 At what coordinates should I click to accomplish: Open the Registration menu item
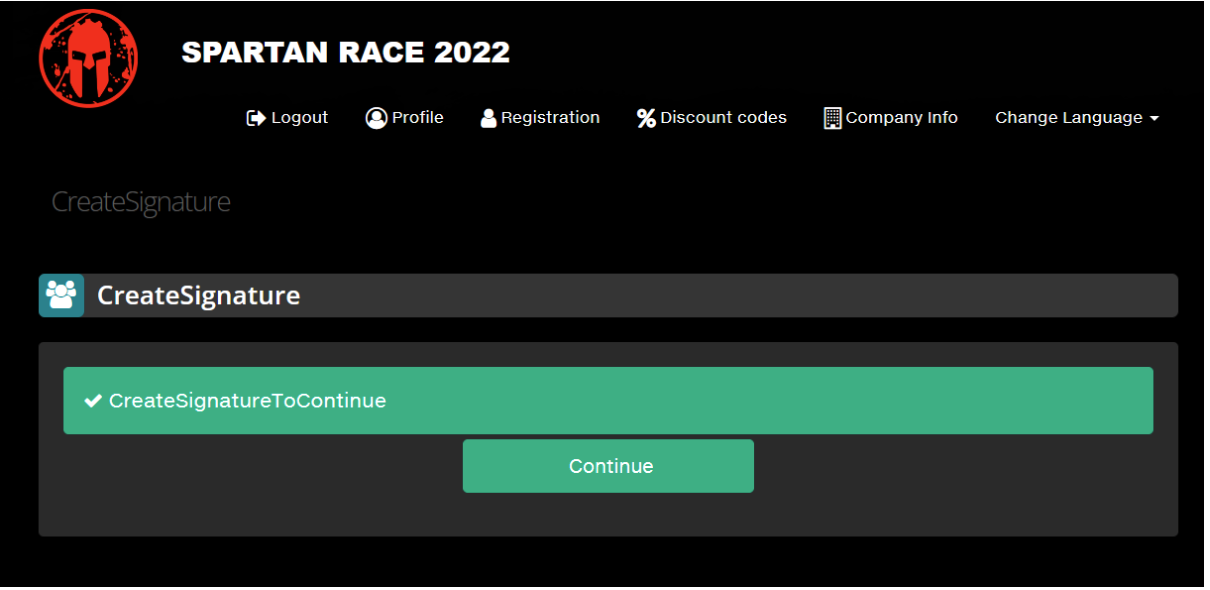tap(550, 118)
